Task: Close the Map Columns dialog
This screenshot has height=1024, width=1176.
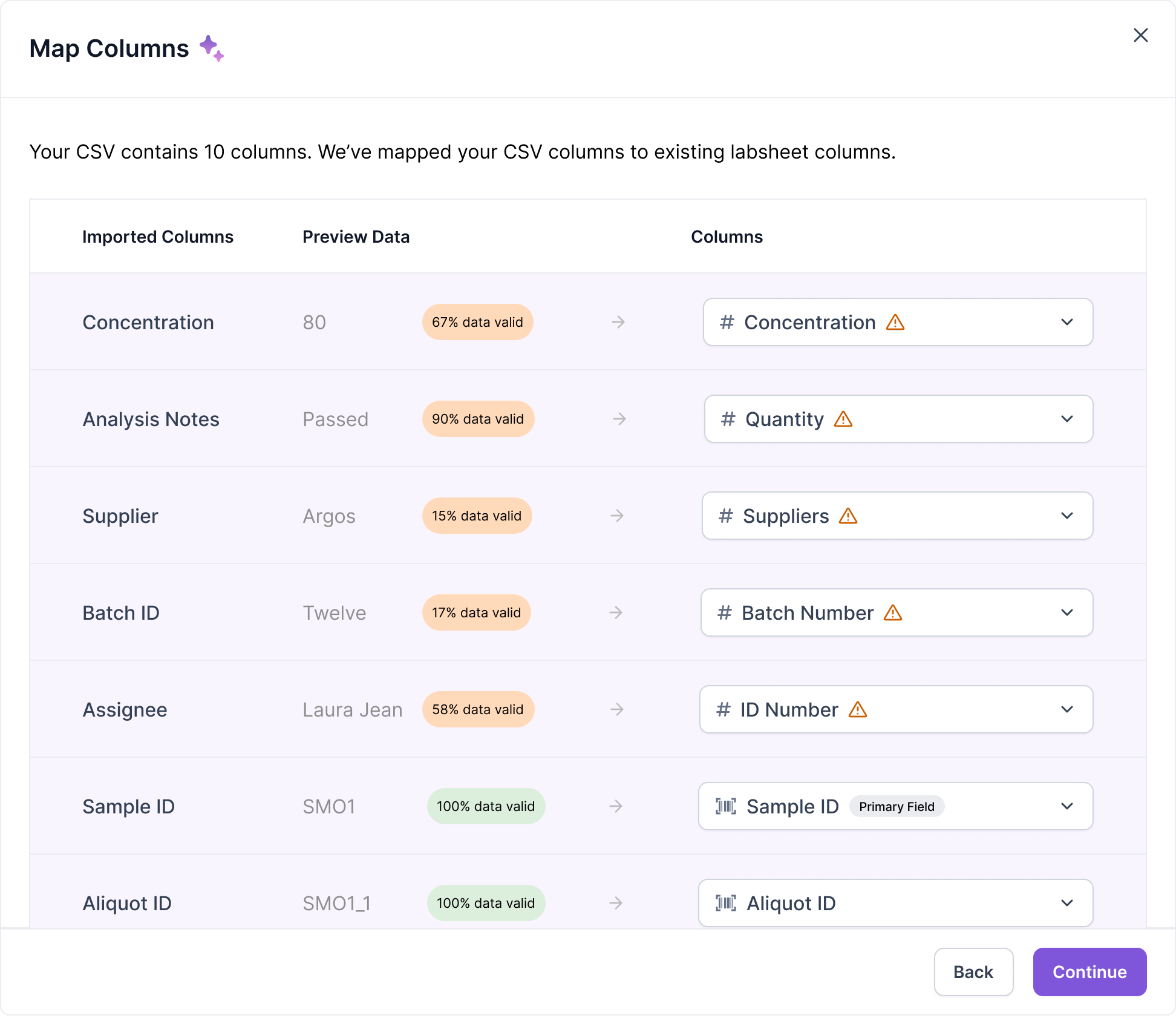Action: 1140,35
